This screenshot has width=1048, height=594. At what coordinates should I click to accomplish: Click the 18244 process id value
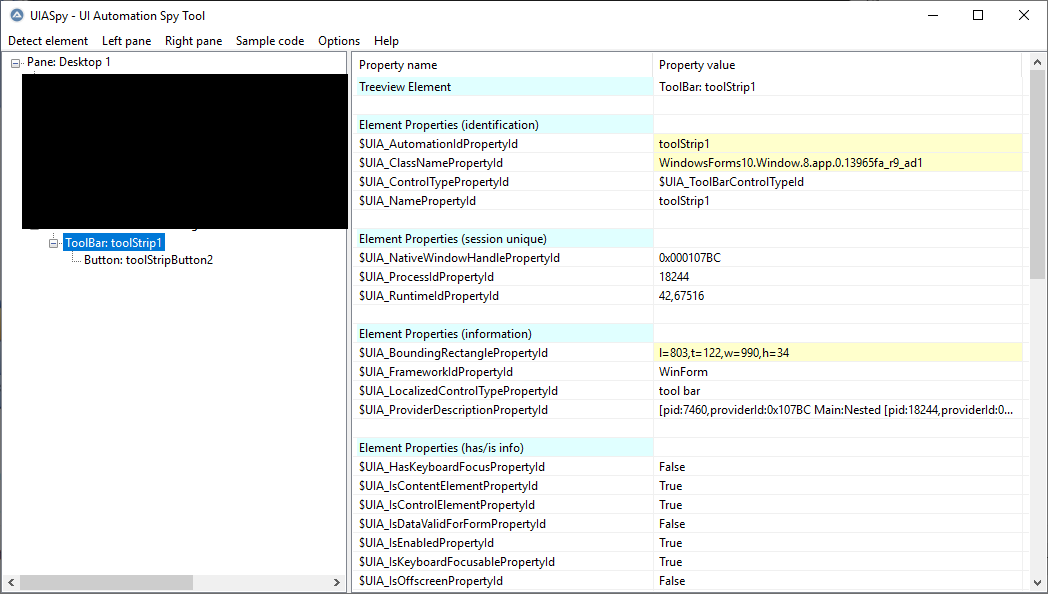click(674, 277)
